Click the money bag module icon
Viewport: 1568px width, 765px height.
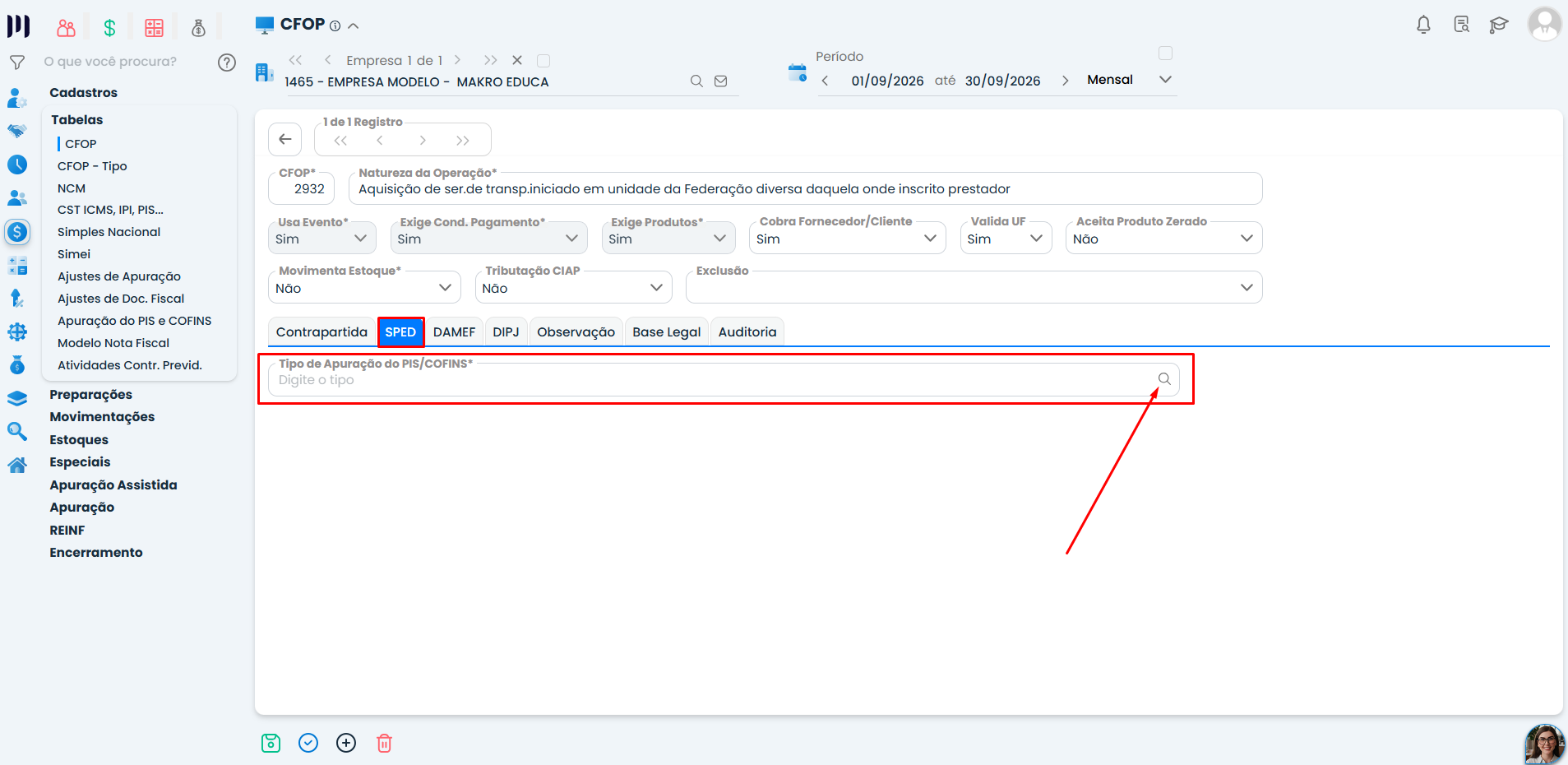coord(198,28)
